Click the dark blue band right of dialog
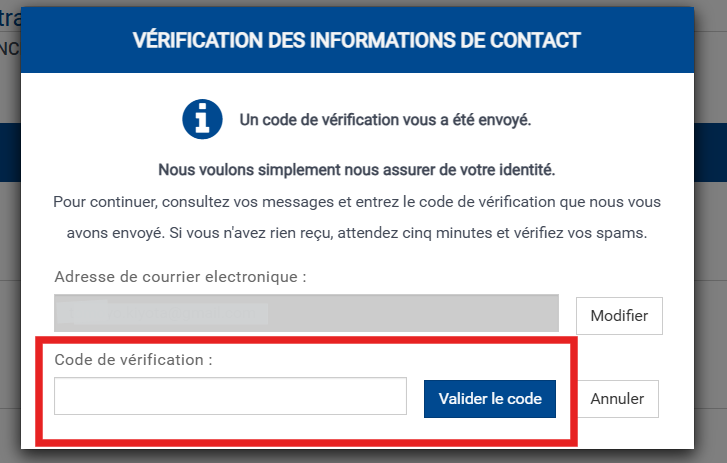Viewport: 727px width, 463px height. (710, 152)
